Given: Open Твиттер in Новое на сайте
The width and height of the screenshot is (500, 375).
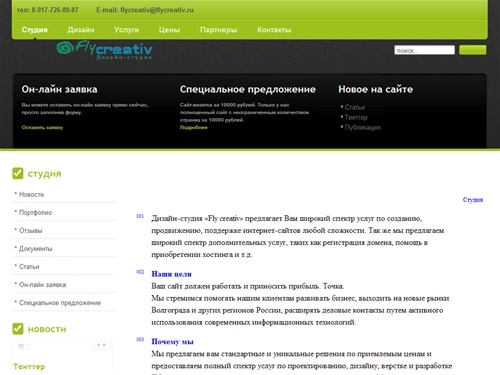Looking at the screenshot, I should click(x=356, y=117).
